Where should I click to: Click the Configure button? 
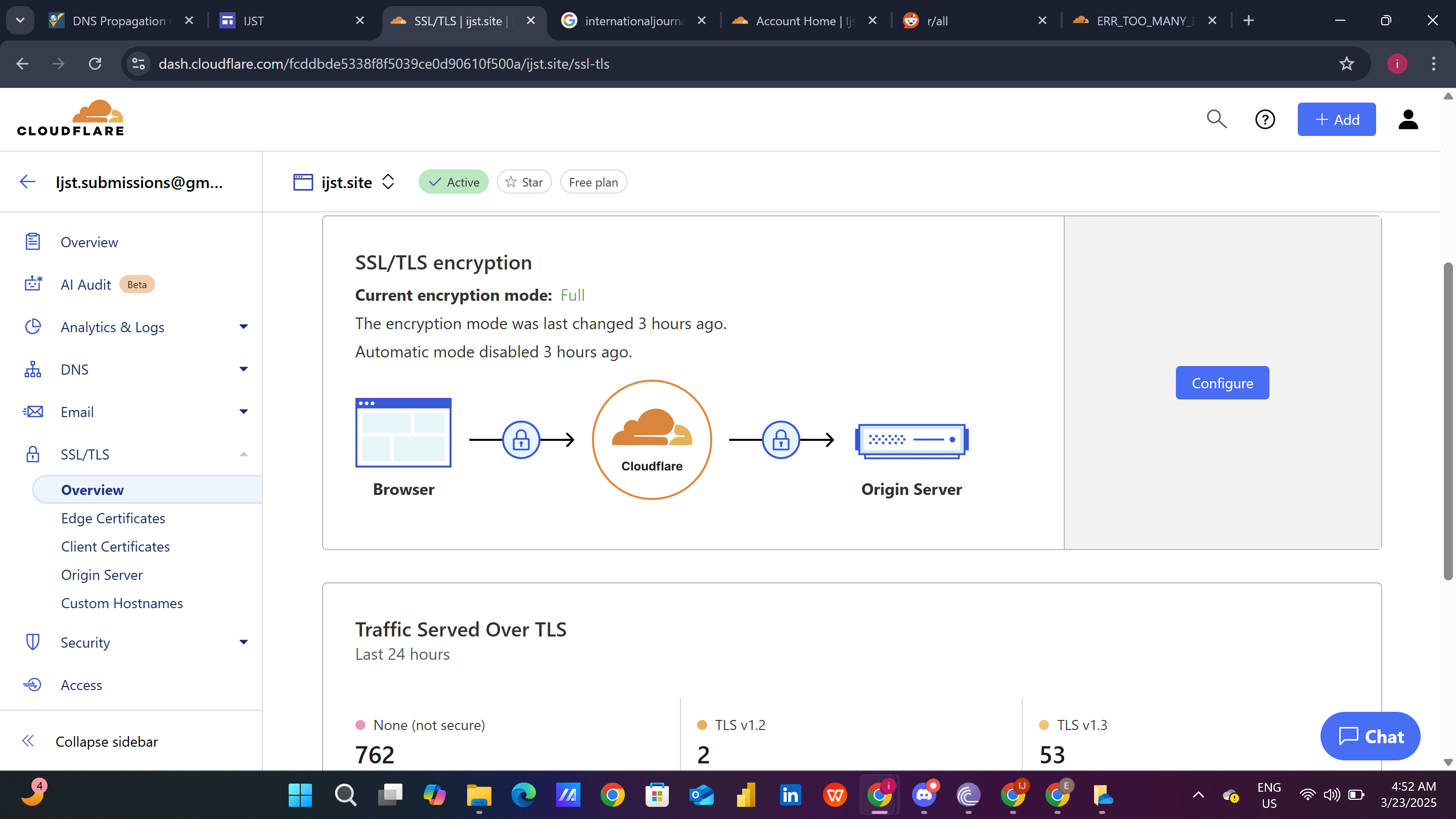(x=1222, y=383)
